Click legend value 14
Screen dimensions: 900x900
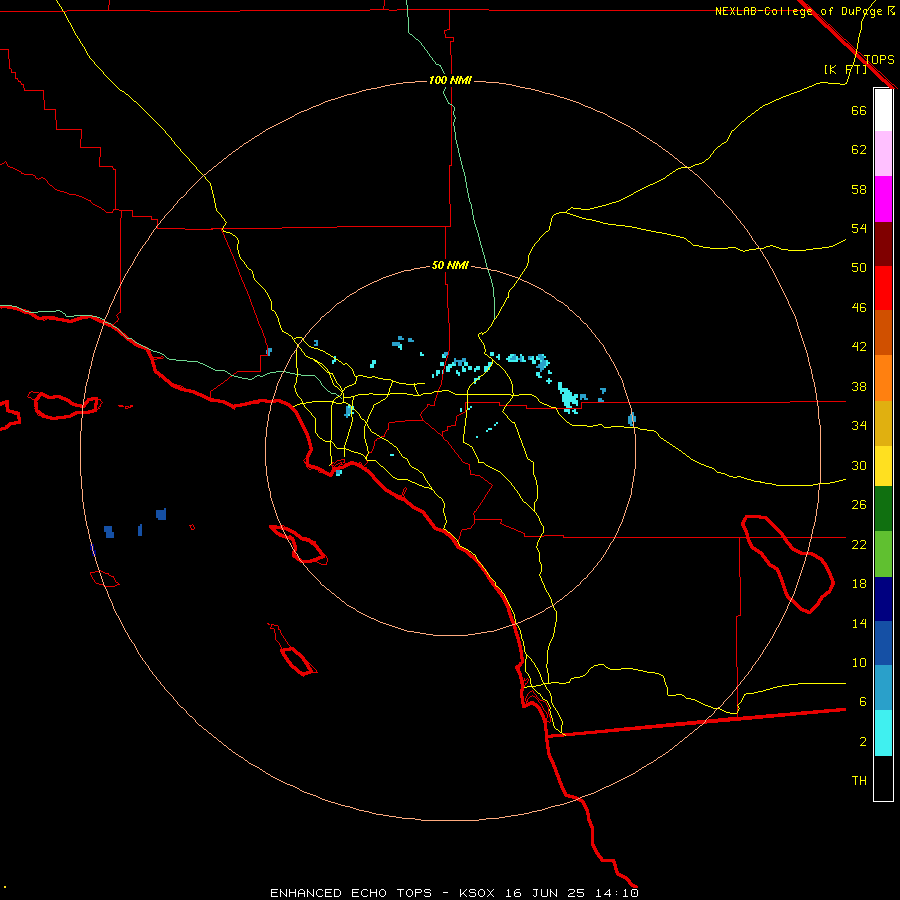click(859, 623)
